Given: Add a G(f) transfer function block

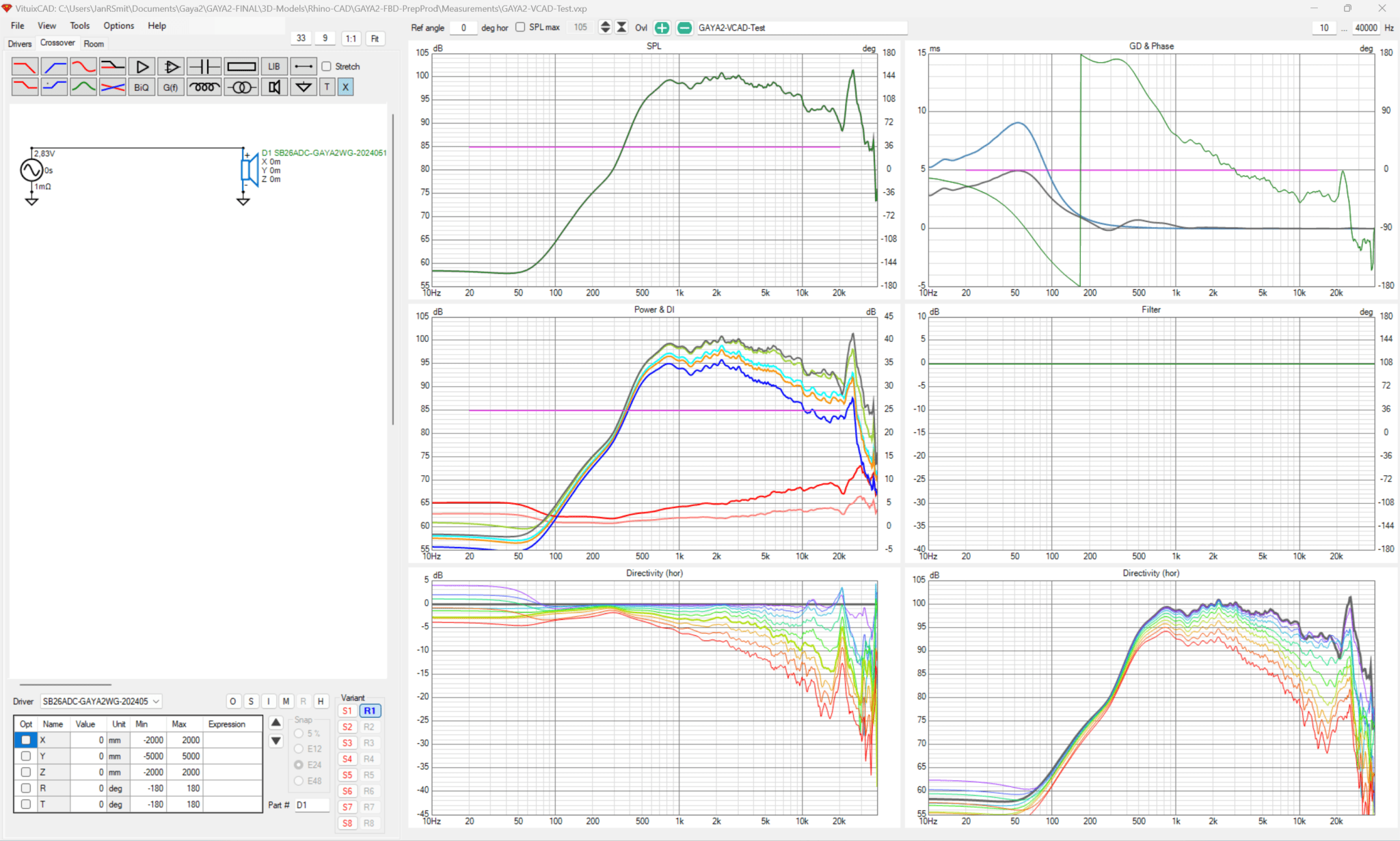Looking at the screenshot, I should tap(171, 87).
